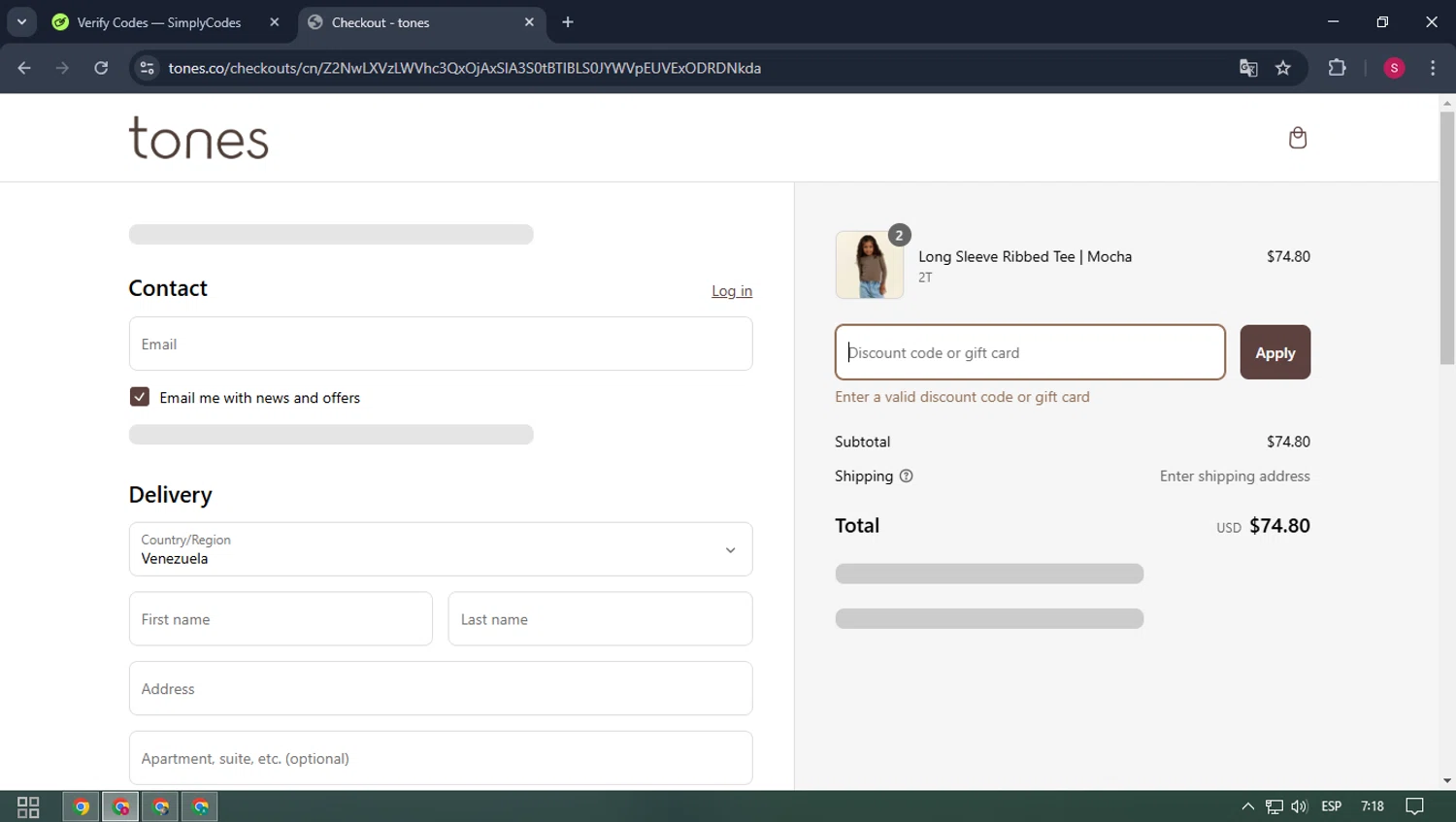Click the fourth Chrome taskbar icon
This screenshot has height=822, width=1456.
[201, 806]
